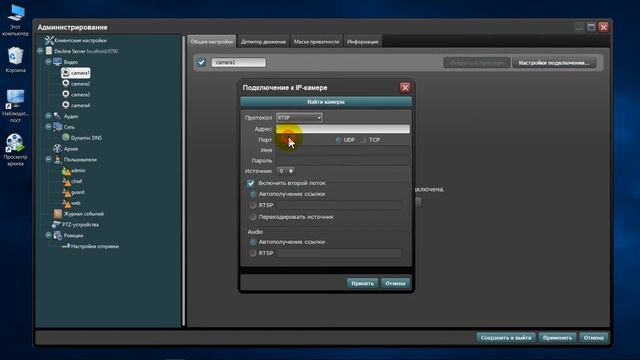Click the Реакции icon in tree

58,236
